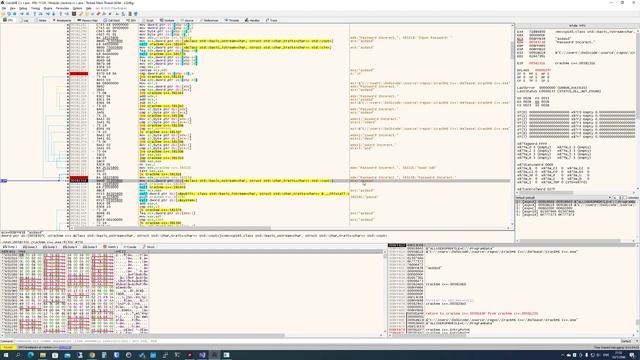This screenshot has height=360, width=640.
Task: Select the Dump 2 tab
Action: tap(29, 247)
